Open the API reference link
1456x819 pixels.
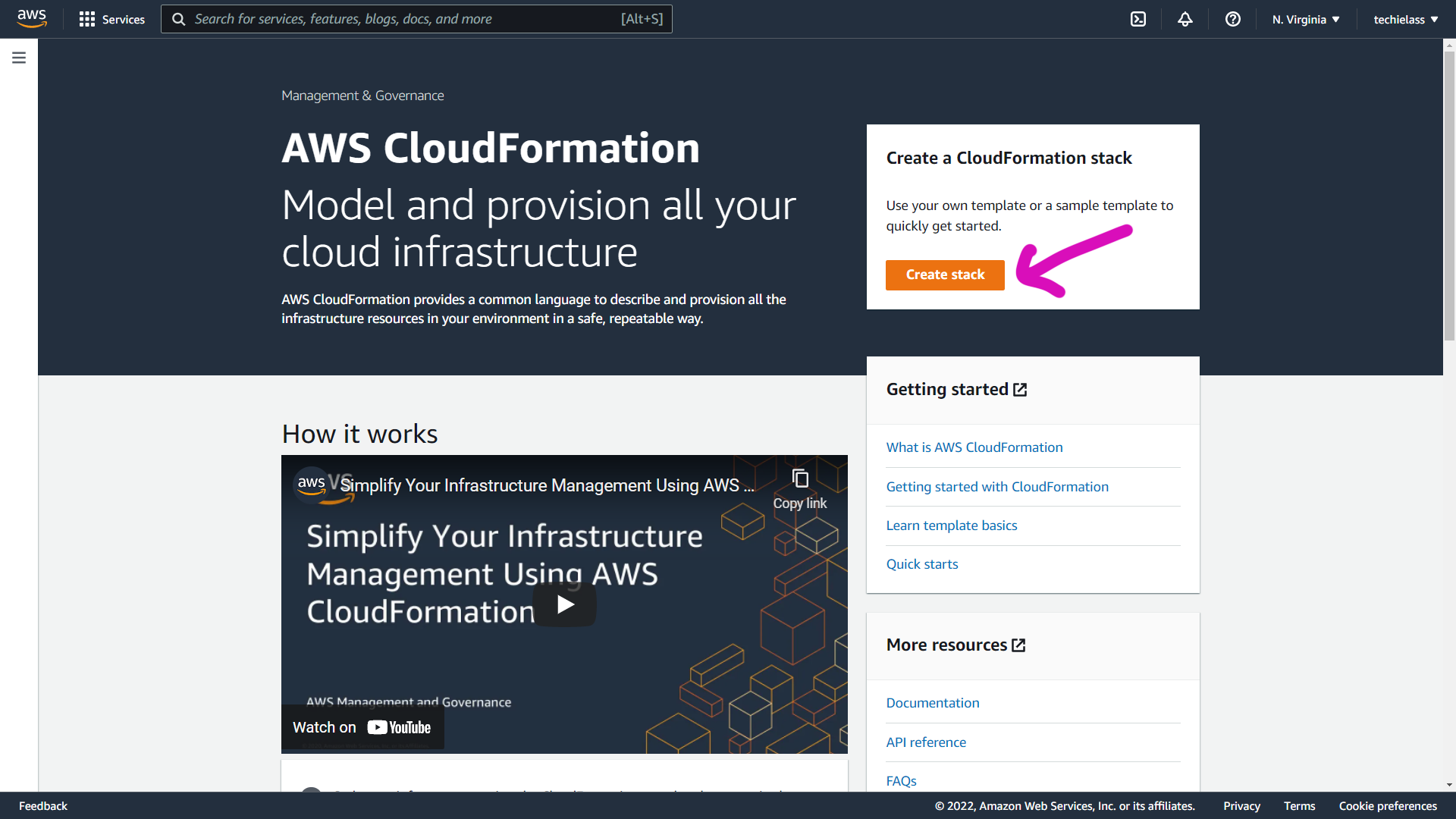tap(926, 742)
